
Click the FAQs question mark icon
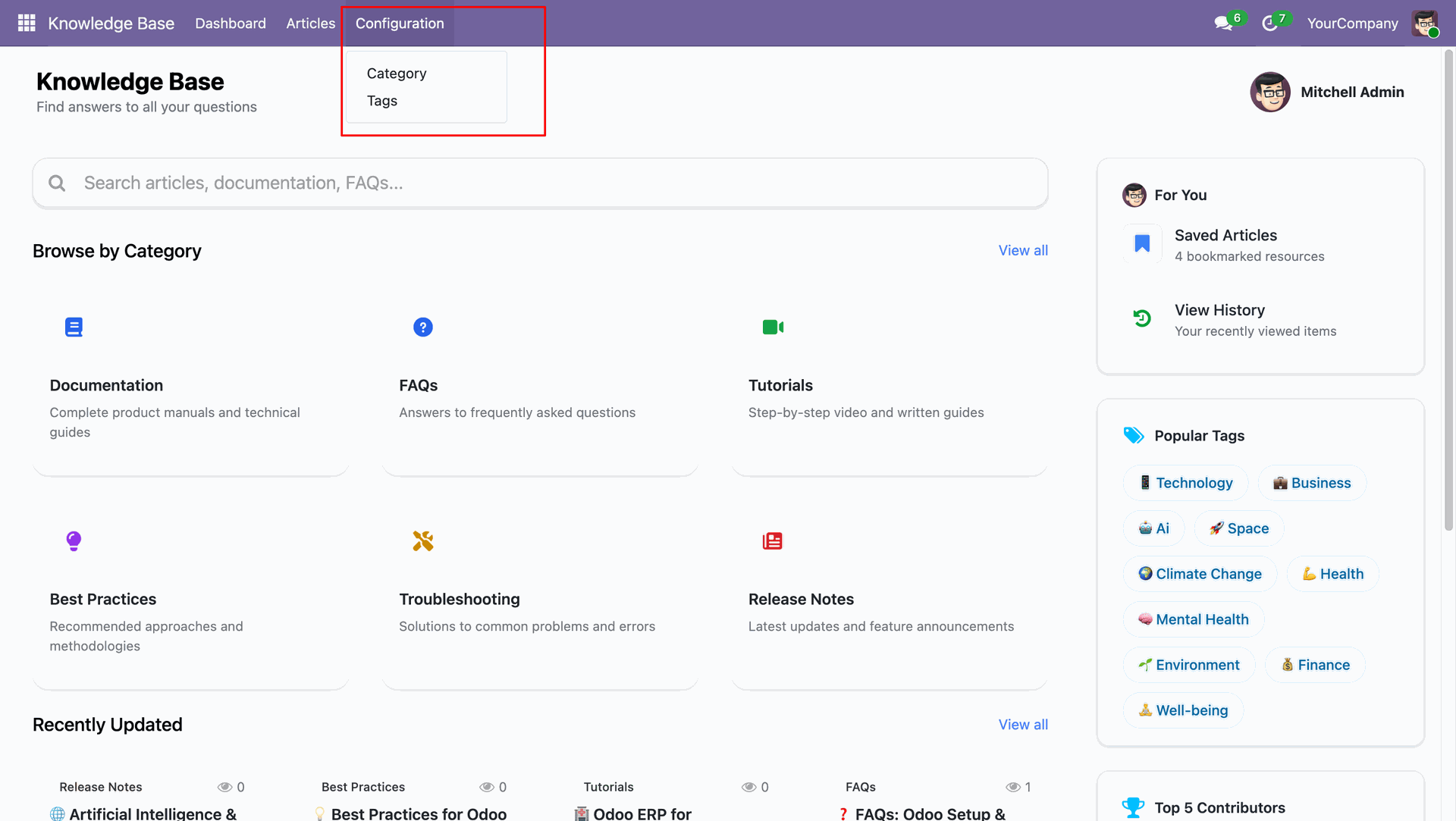[x=422, y=327]
